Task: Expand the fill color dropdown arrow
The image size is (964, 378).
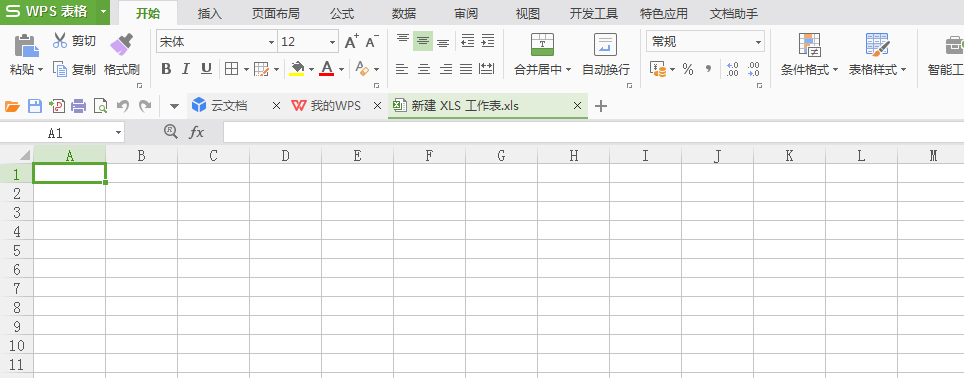Action: [x=312, y=69]
